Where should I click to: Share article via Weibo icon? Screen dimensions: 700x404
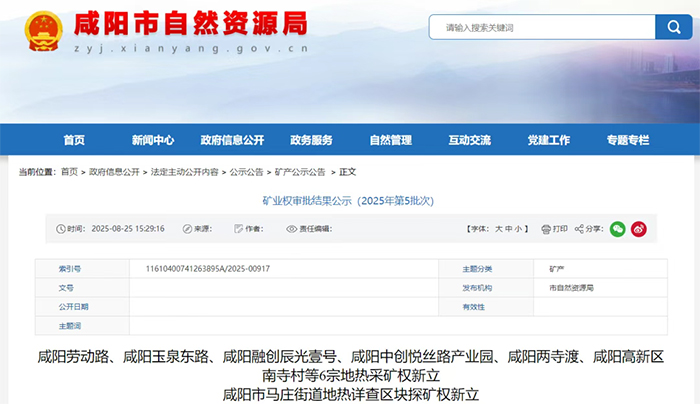639,229
